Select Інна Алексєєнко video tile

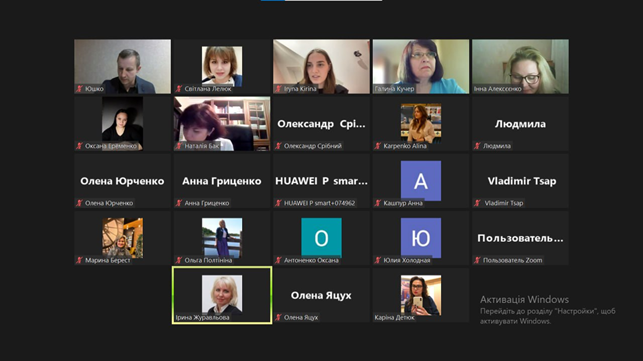click(x=520, y=66)
